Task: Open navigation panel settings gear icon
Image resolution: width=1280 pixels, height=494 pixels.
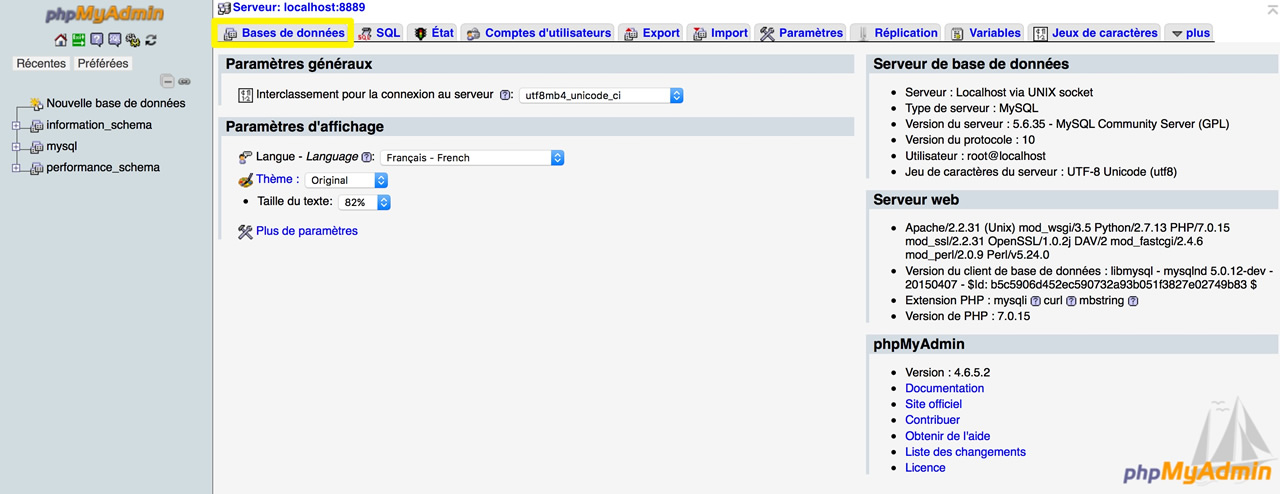Action: [132, 41]
